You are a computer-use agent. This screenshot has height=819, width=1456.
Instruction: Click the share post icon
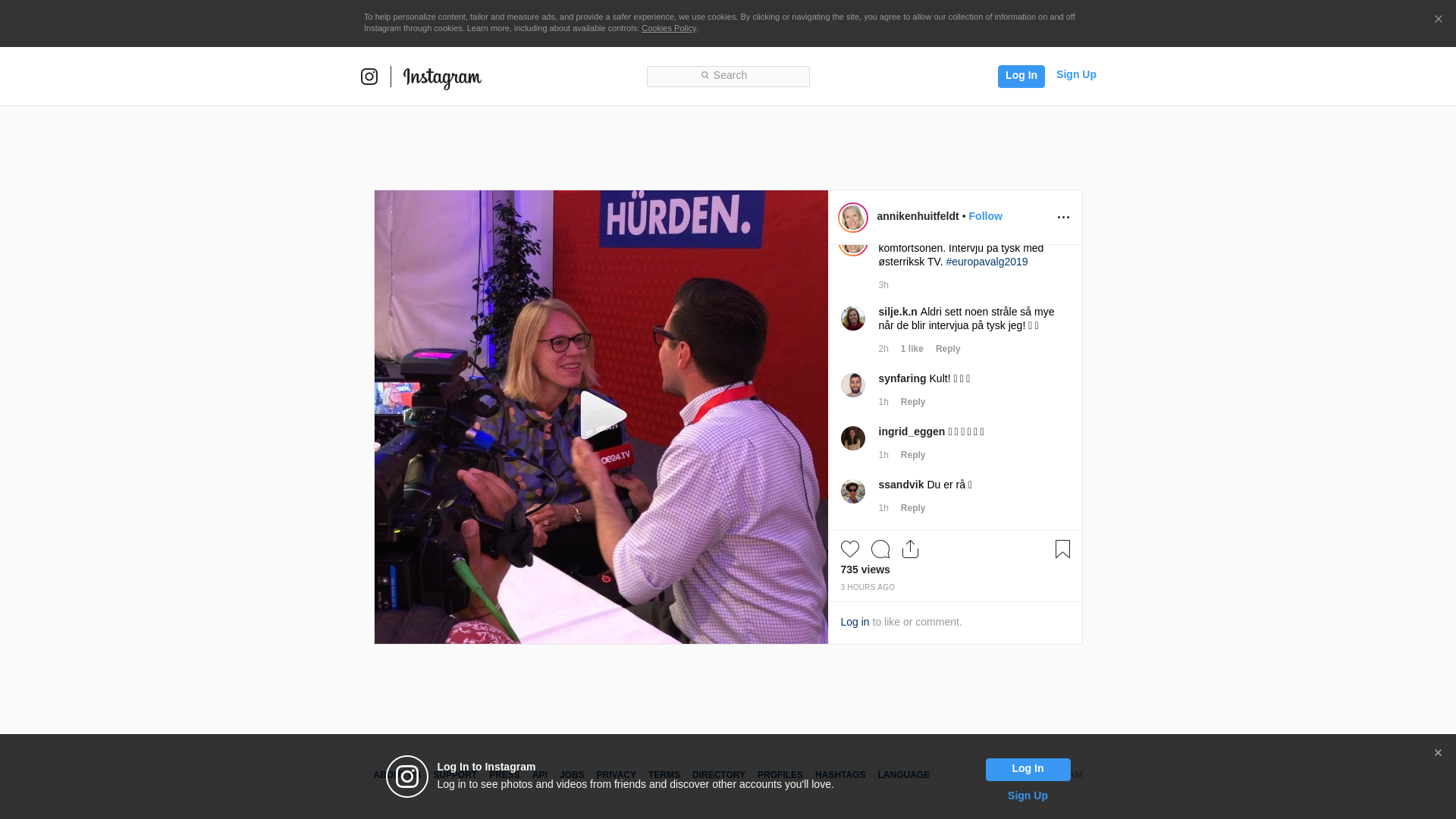point(911,549)
